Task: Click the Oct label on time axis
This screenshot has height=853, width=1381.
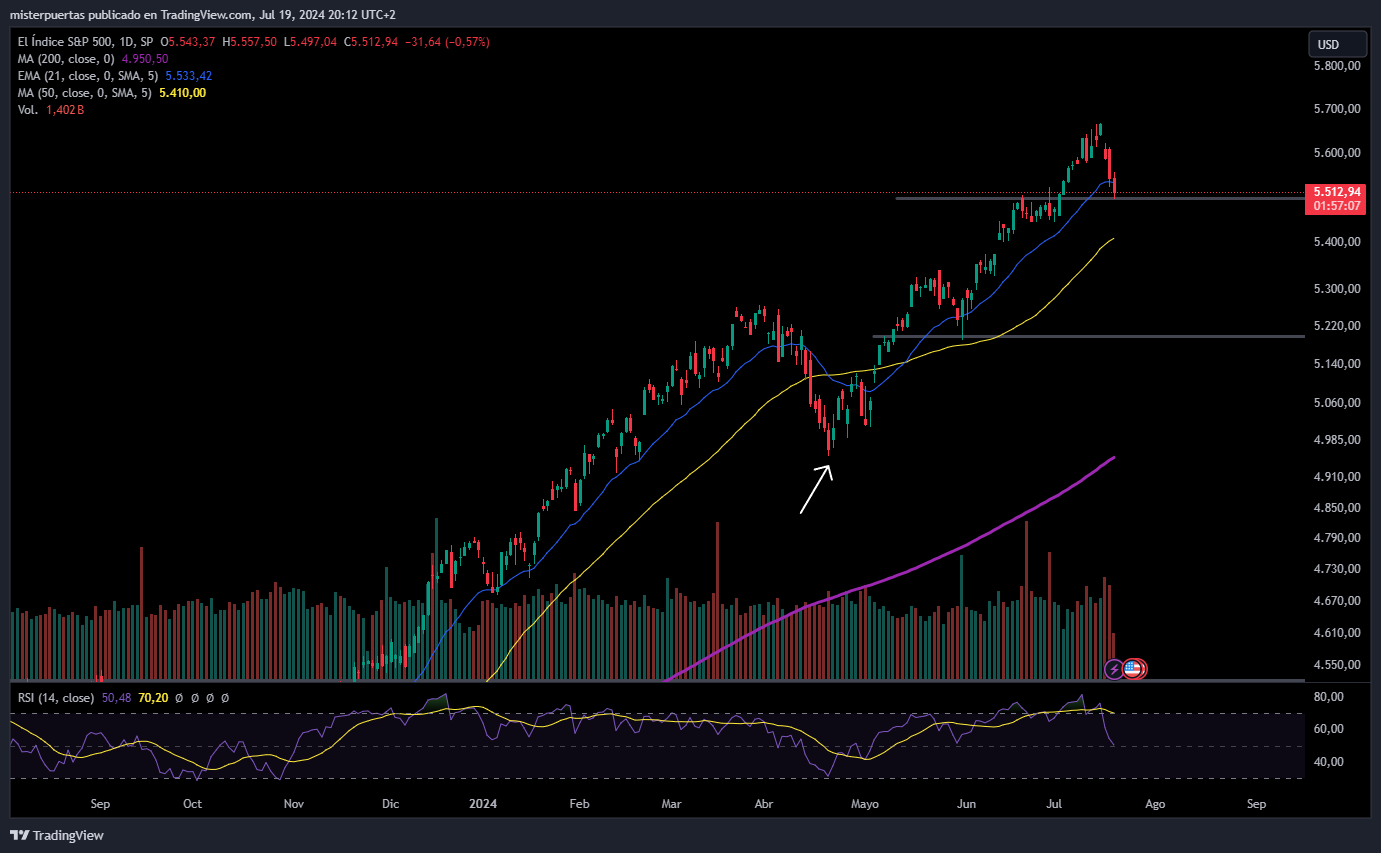Action: pyautogui.click(x=192, y=803)
